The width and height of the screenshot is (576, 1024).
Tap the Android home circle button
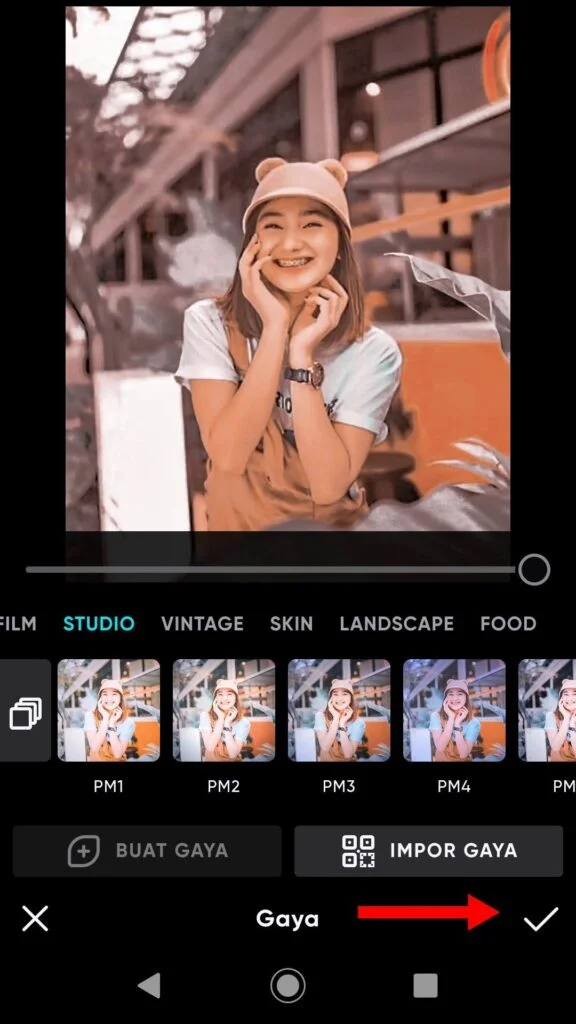(288, 985)
